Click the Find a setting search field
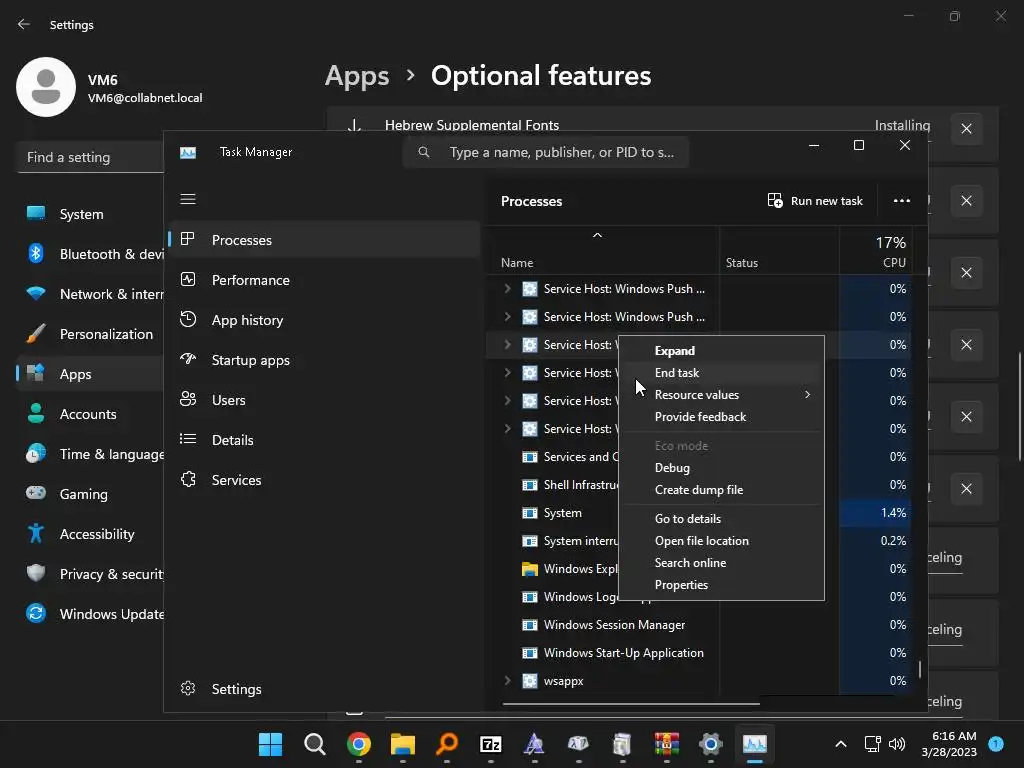Viewport: 1024px width, 768px height. pyautogui.click(x=90, y=157)
